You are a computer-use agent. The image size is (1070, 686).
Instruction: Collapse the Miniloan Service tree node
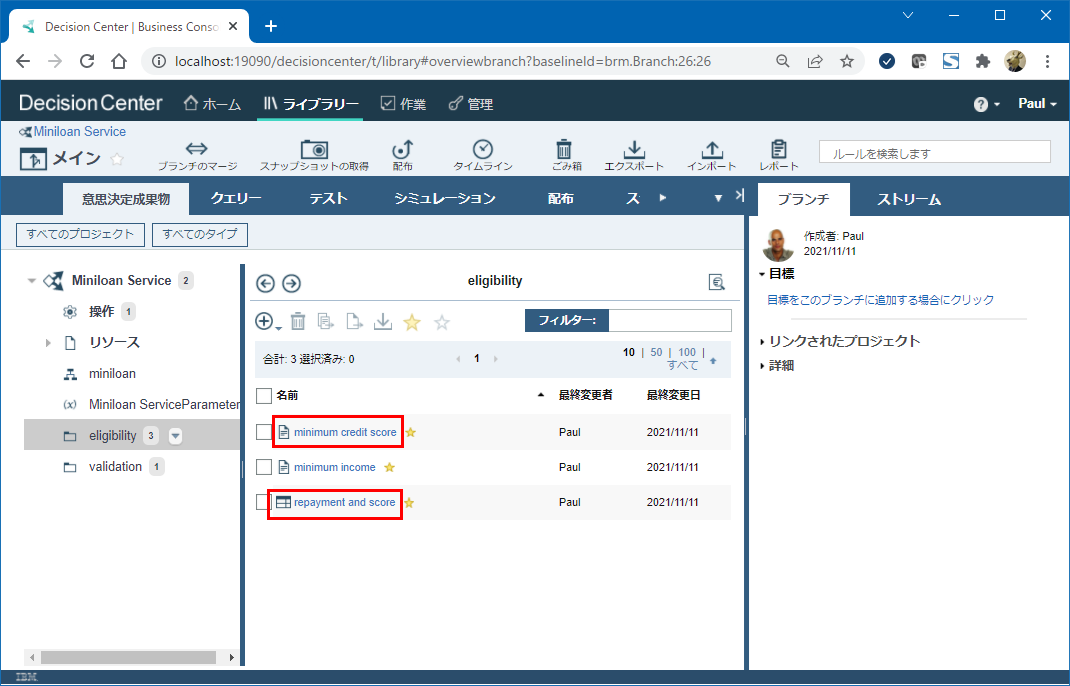[x=31, y=281]
